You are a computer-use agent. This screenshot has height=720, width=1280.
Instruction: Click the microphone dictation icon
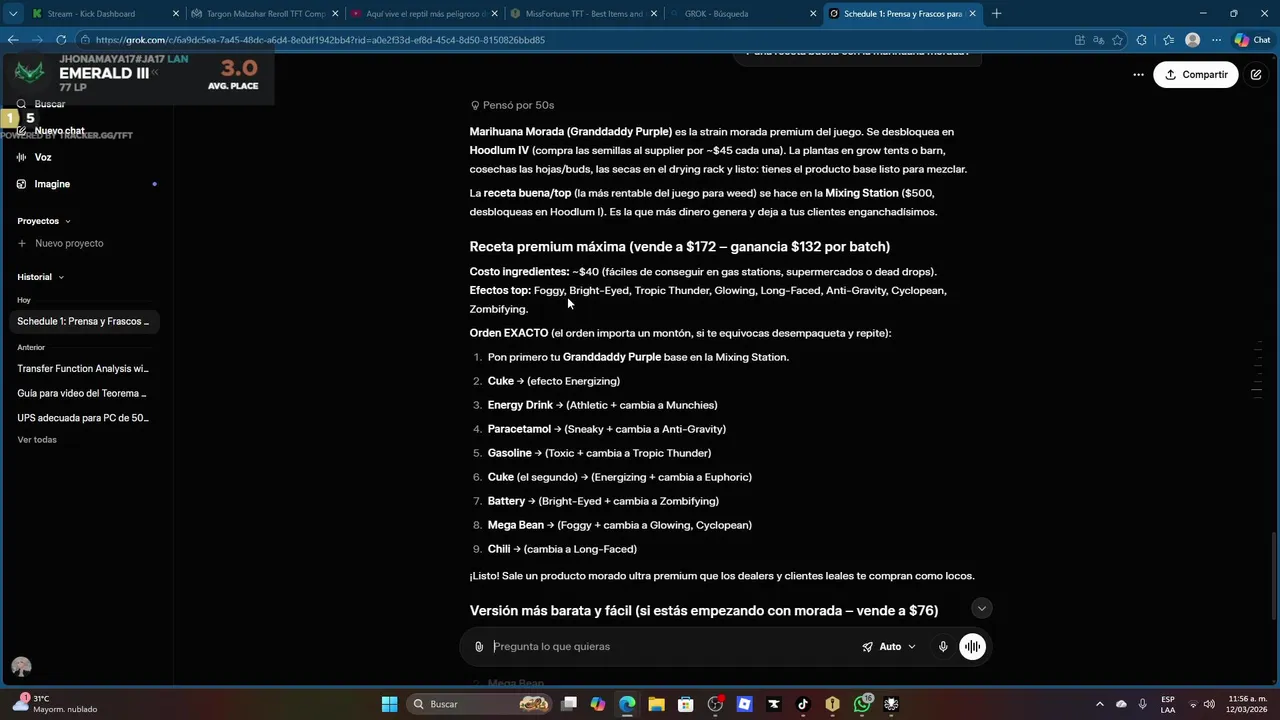coord(942,647)
